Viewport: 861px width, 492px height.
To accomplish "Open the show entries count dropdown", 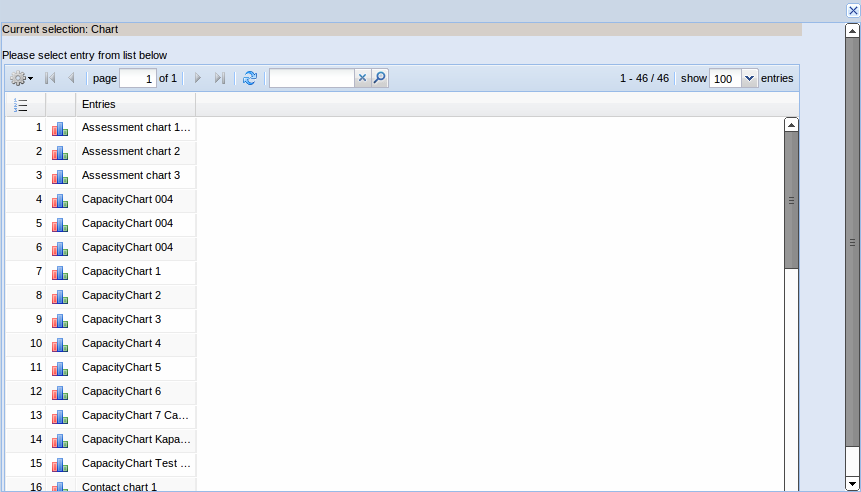I will tap(749, 78).
